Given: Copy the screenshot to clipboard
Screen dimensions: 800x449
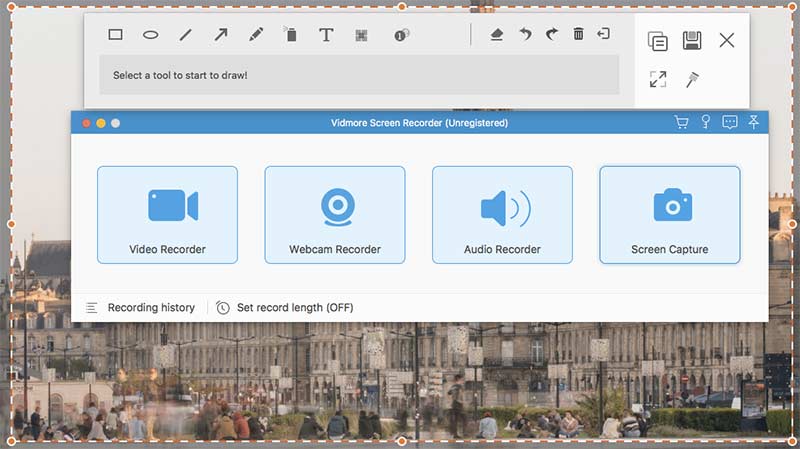Looking at the screenshot, I should (657, 41).
